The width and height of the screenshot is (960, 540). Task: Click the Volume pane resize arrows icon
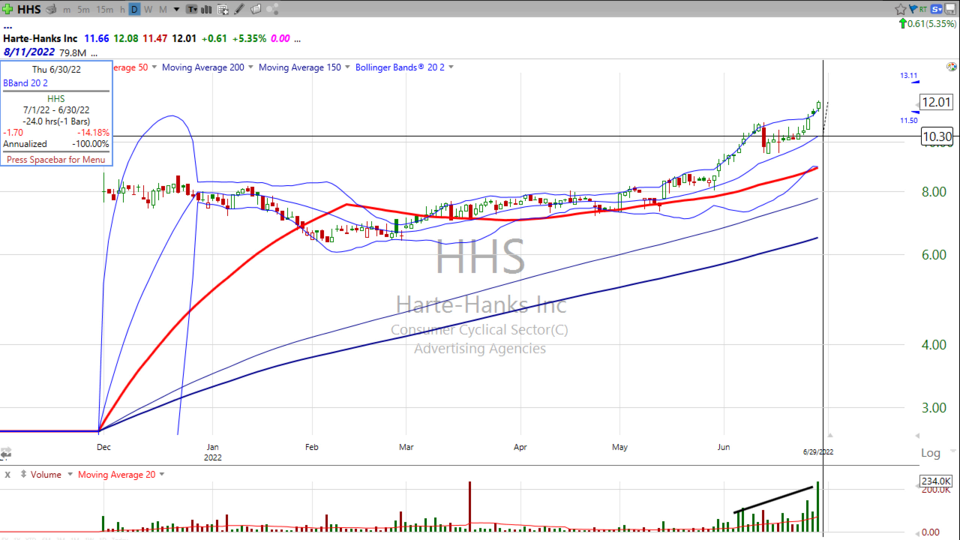click(23, 474)
